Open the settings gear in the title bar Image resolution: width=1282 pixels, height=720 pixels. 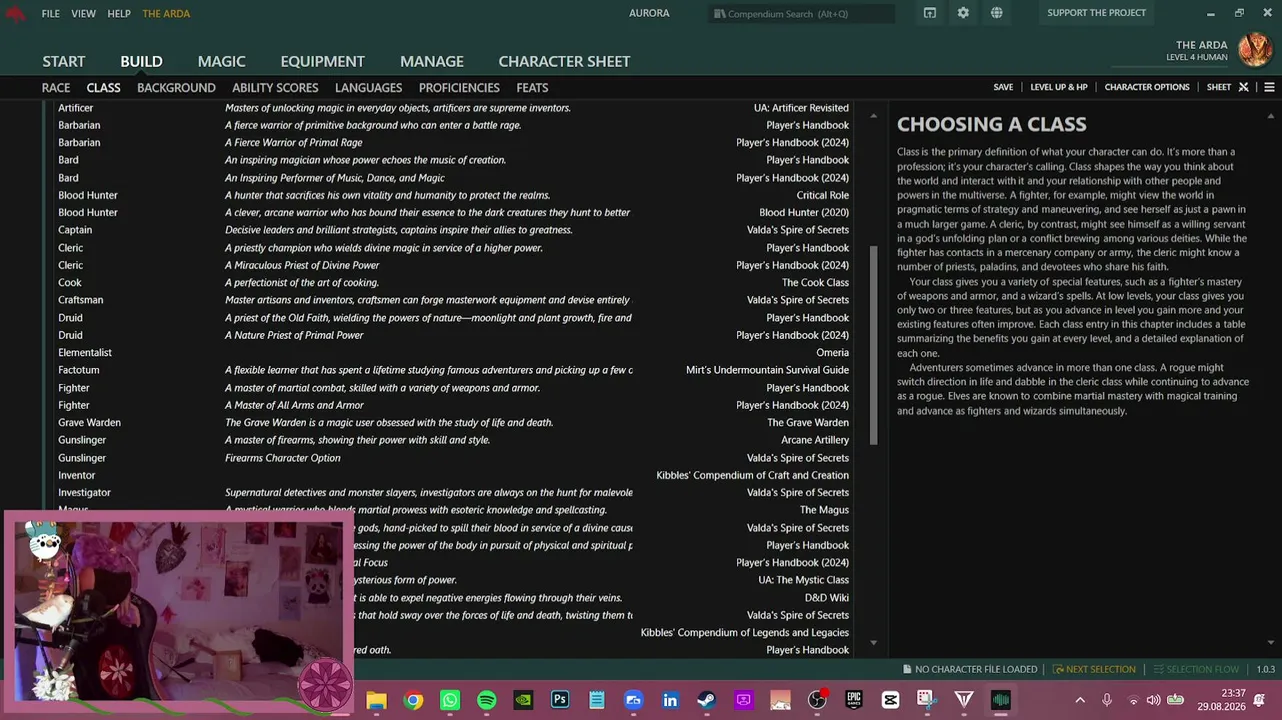(963, 13)
